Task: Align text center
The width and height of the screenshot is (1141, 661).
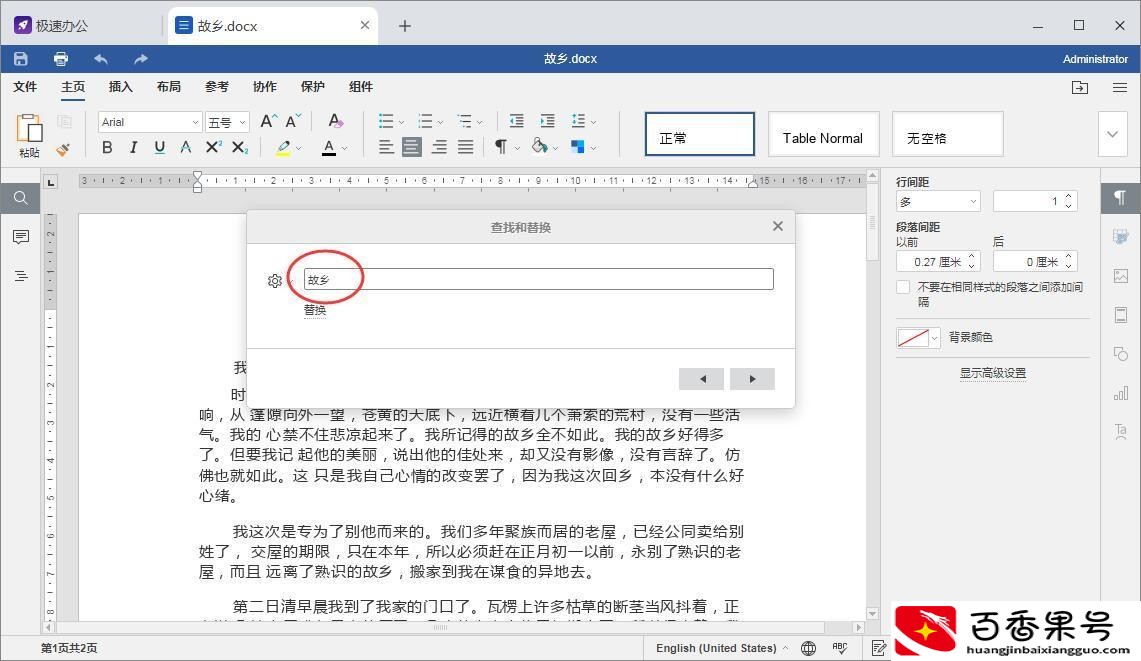Action: 412,148
